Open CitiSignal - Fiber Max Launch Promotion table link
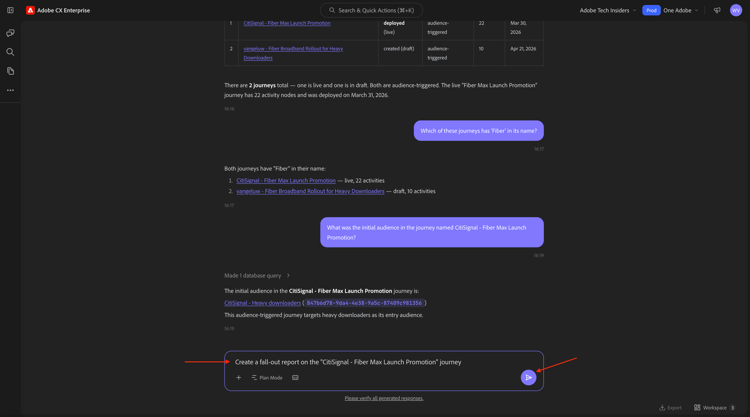750x417 pixels. (x=287, y=23)
